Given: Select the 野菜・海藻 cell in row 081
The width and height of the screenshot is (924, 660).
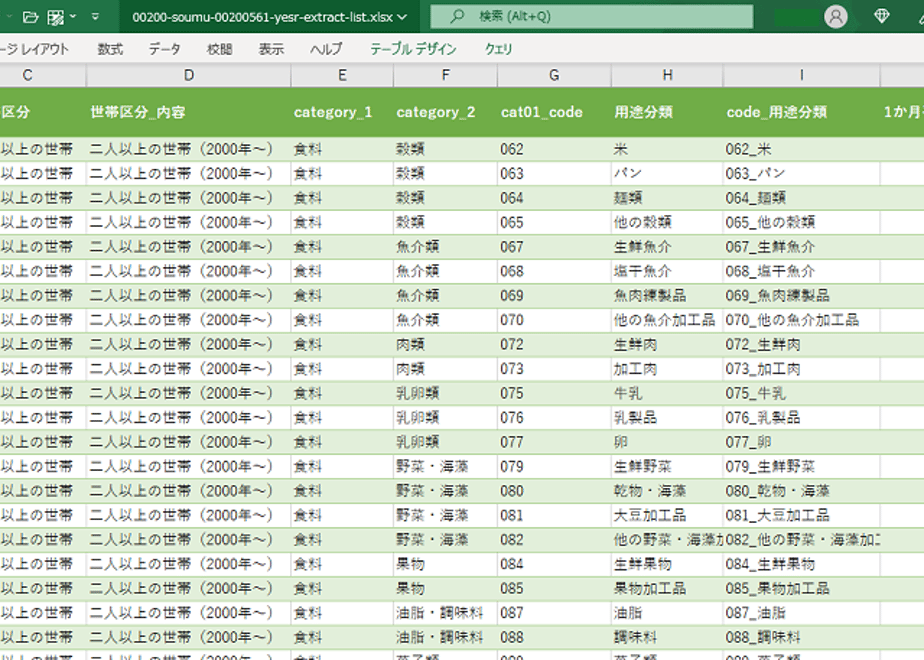Looking at the screenshot, I should coord(446,516).
